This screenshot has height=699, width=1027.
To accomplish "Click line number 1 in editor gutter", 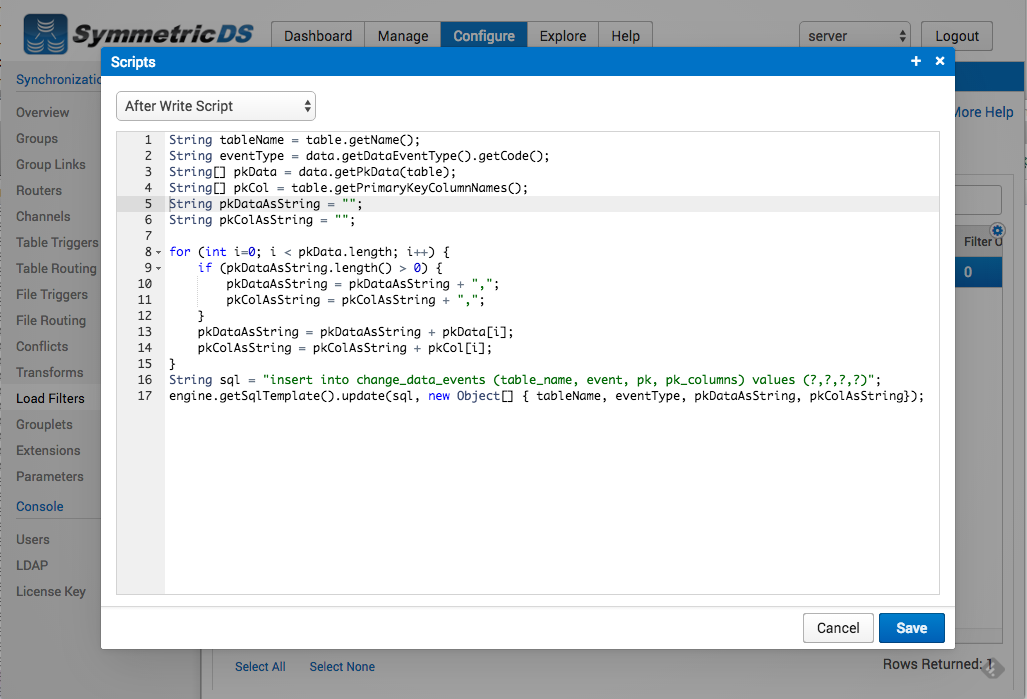I will (148, 140).
